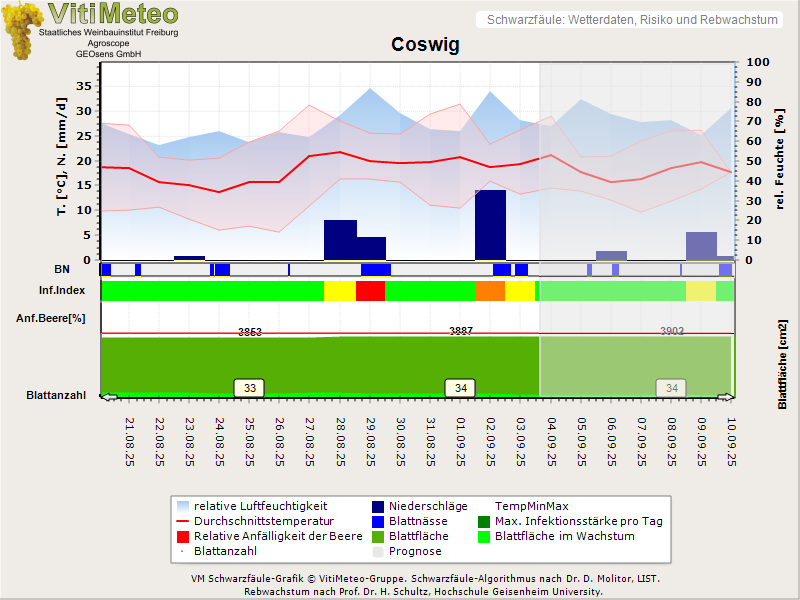
Task: Click the date label 27.08.25
Action: [310, 442]
